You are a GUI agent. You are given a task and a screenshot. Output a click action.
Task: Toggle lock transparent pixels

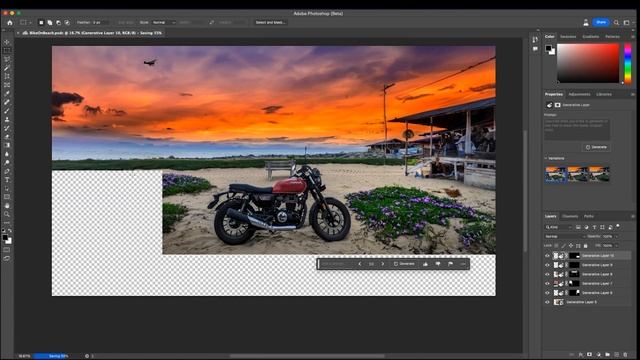click(x=556, y=246)
